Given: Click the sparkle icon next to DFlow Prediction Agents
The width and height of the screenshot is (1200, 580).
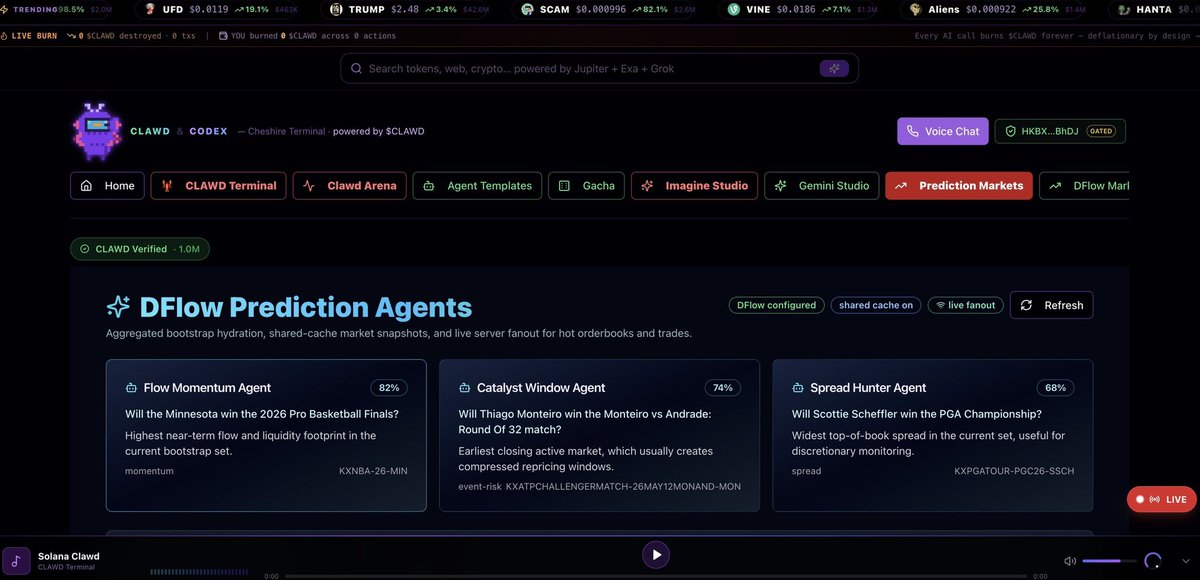Looking at the screenshot, I should pos(119,307).
